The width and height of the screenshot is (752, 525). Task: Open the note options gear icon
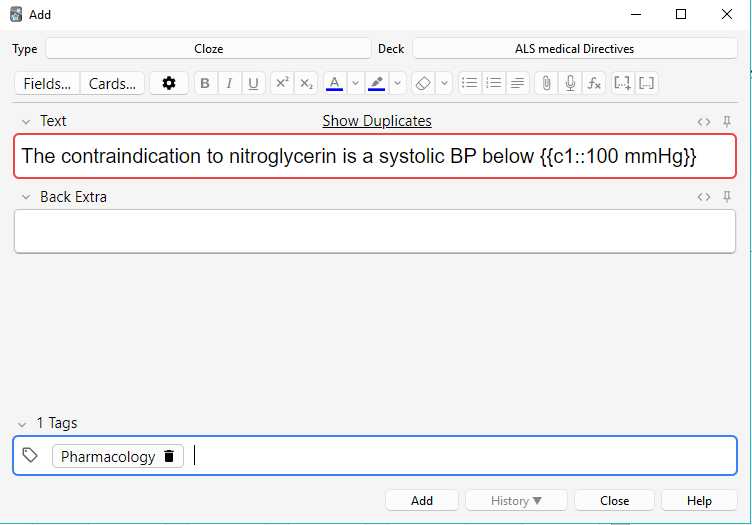(x=169, y=84)
